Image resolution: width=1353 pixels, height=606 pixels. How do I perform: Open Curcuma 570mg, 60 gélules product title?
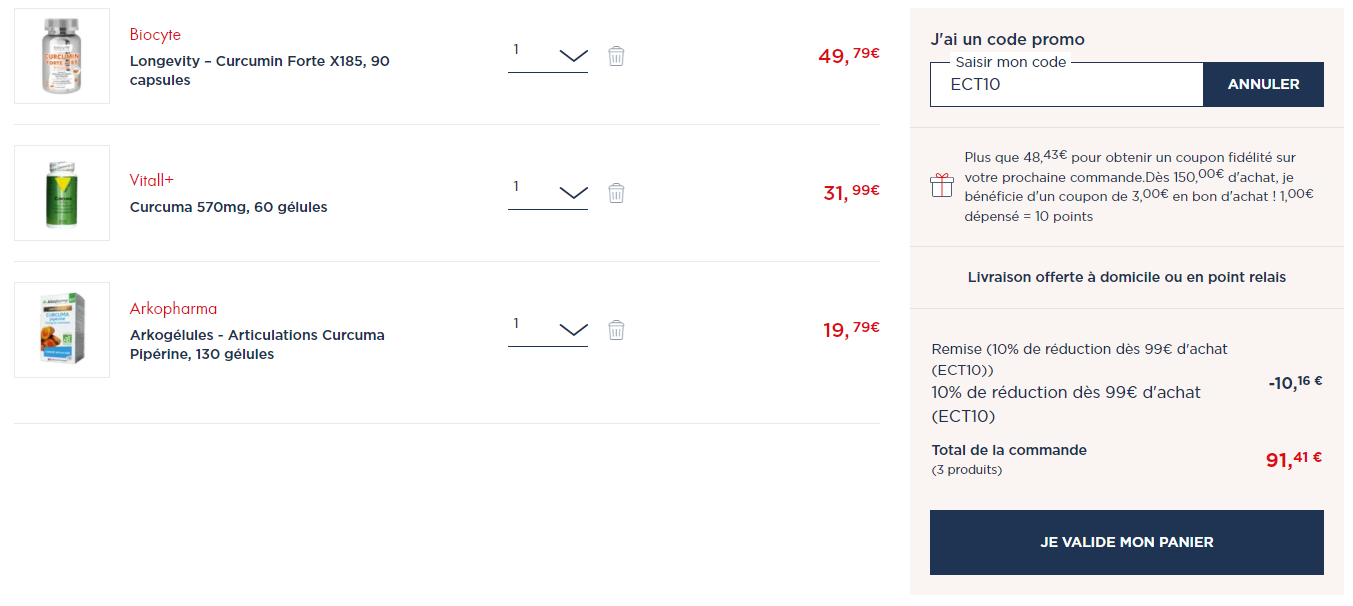[x=229, y=207]
